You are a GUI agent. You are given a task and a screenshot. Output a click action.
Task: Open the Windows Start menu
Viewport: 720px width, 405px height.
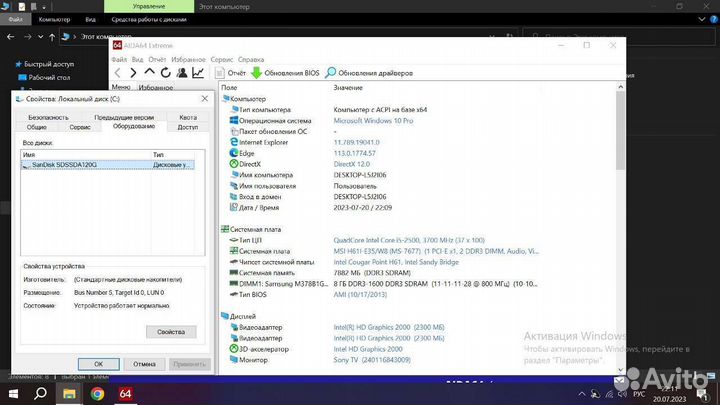pyautogui.click(x=13, y=394)
